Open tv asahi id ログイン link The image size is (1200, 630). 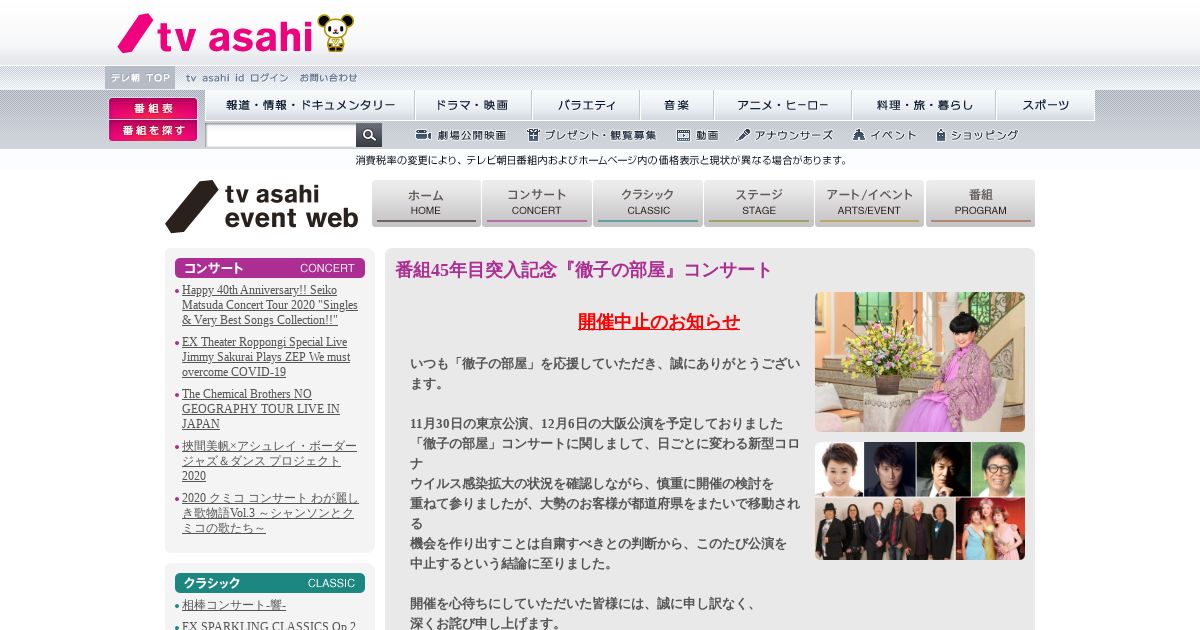(237, 78)
